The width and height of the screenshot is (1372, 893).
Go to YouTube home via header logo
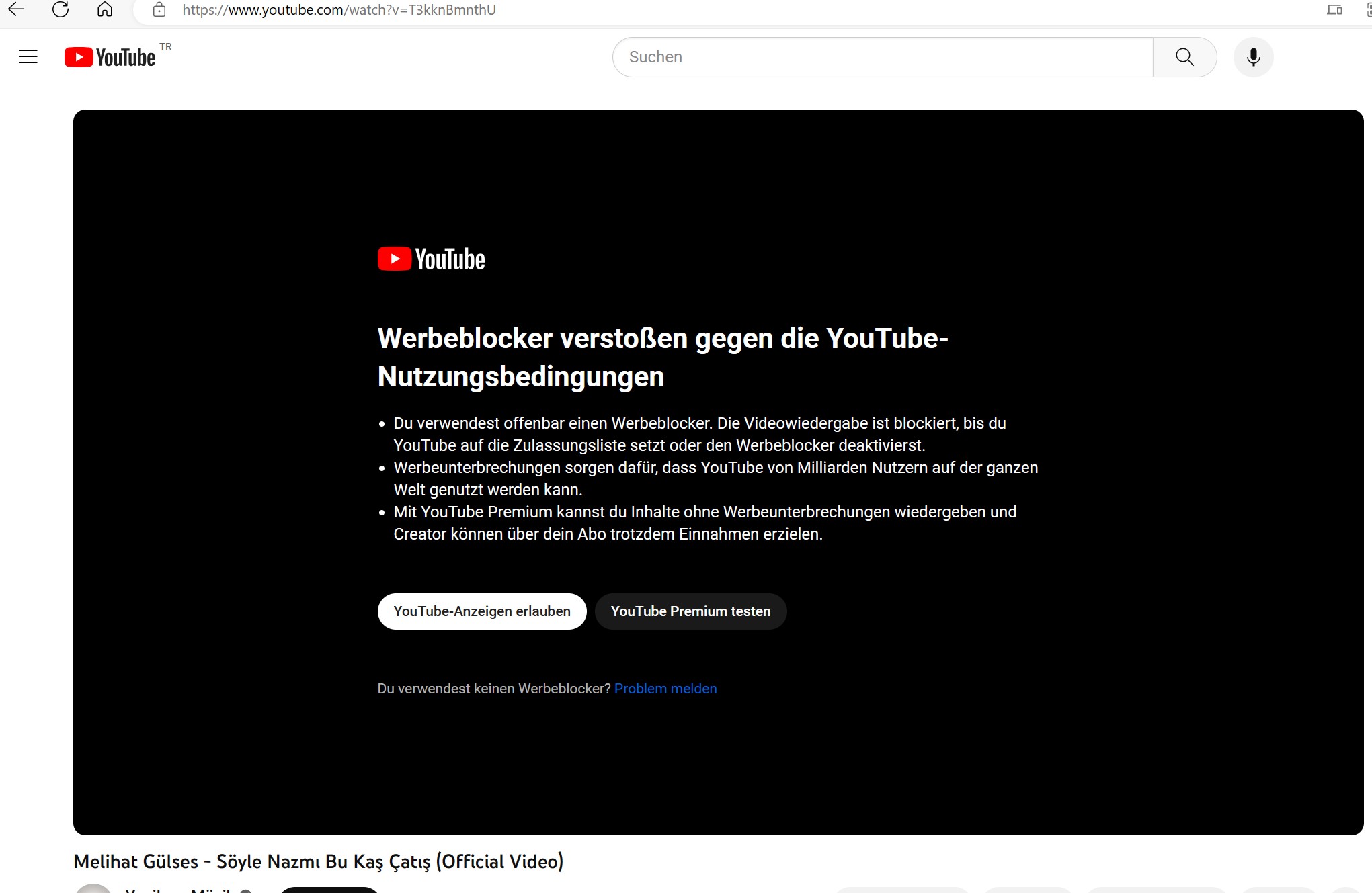pyautogui.click(x=110, y=57)
